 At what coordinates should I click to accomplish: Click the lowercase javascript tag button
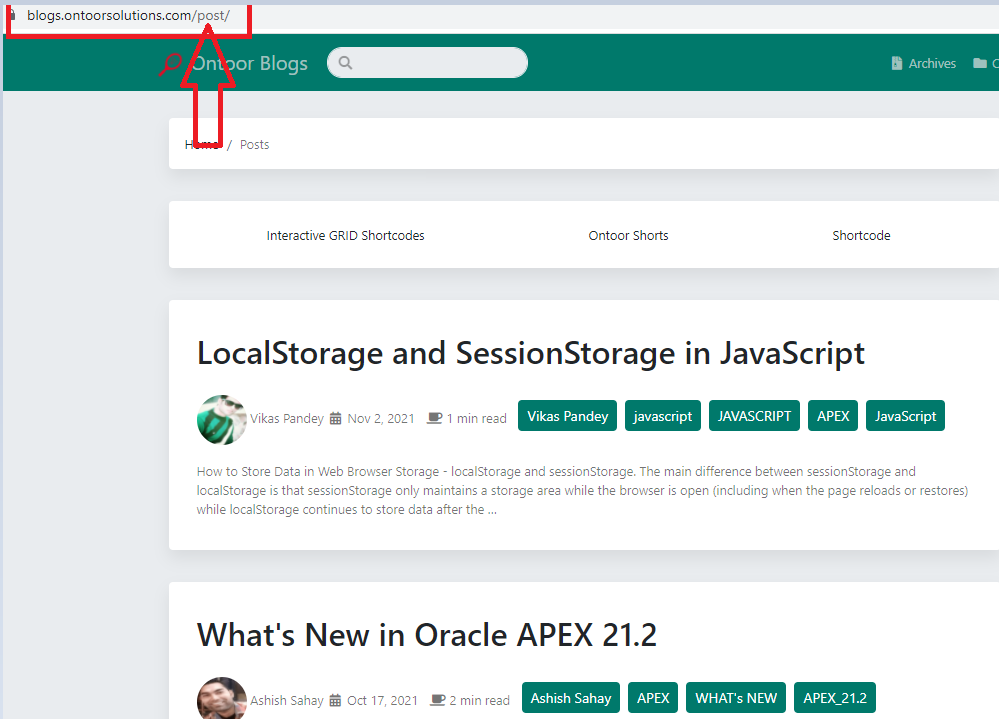662,416
